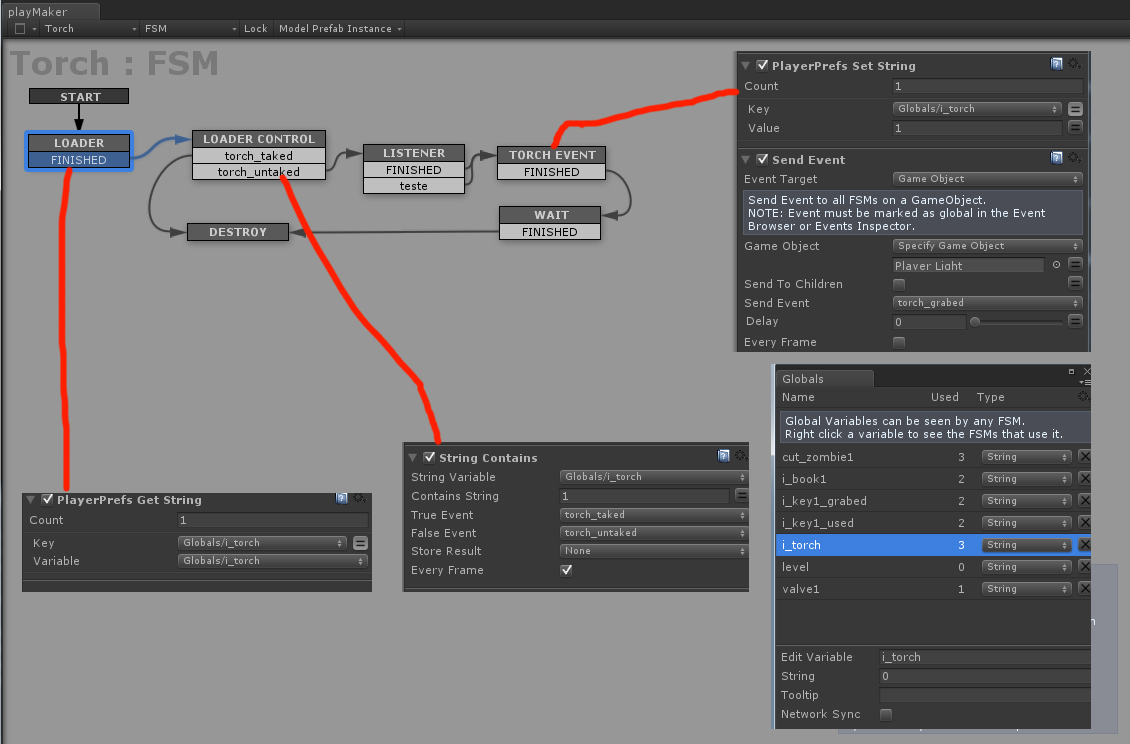This screenshot has height=744, width=1130.
Task: Open Store Result dropdown showing None
Action: pos(654,551)
